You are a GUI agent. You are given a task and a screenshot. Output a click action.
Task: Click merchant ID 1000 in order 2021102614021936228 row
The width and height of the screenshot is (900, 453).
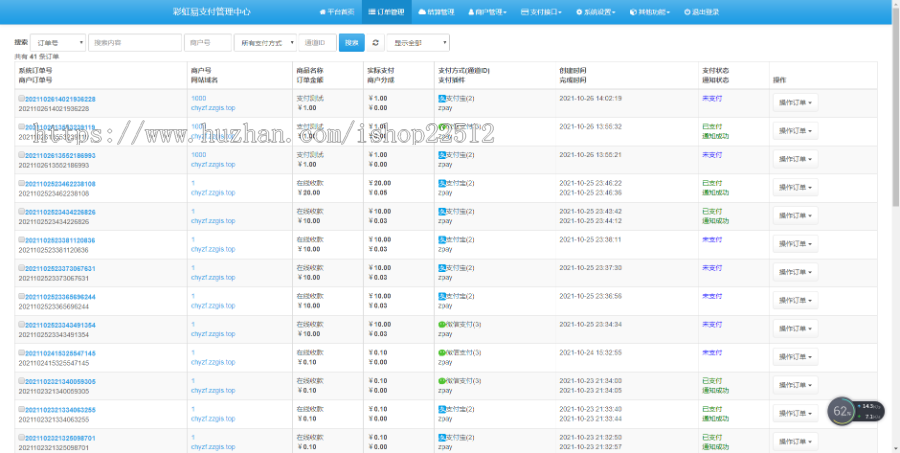point(199,99)
